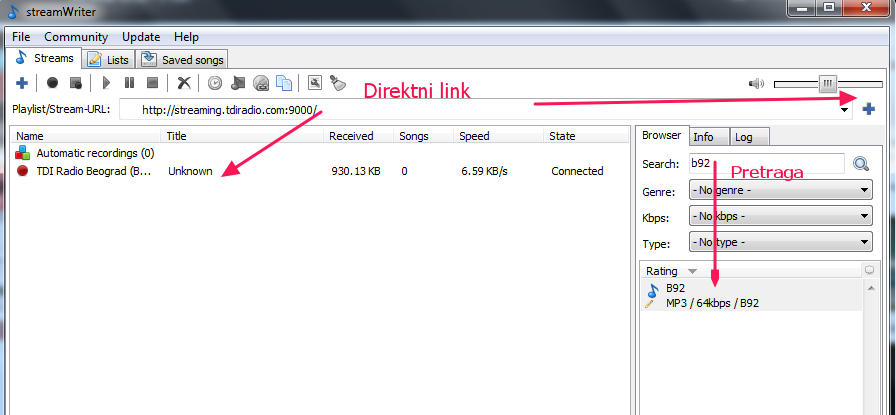Click the Pause toolbar button
Viewport: 896px width, 415px height.
130,83
